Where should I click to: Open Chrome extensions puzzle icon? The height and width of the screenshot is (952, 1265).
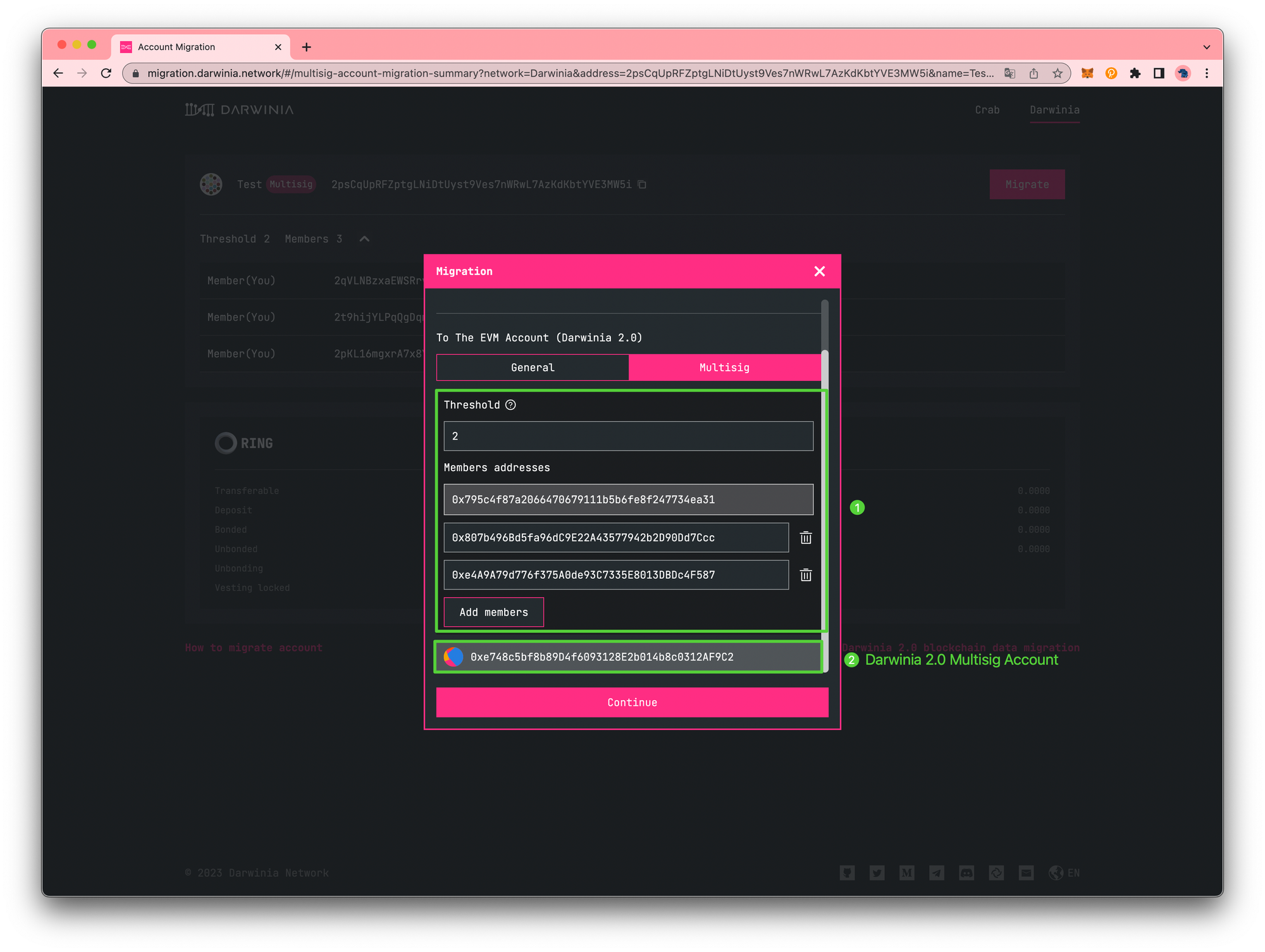point(1135,73)
